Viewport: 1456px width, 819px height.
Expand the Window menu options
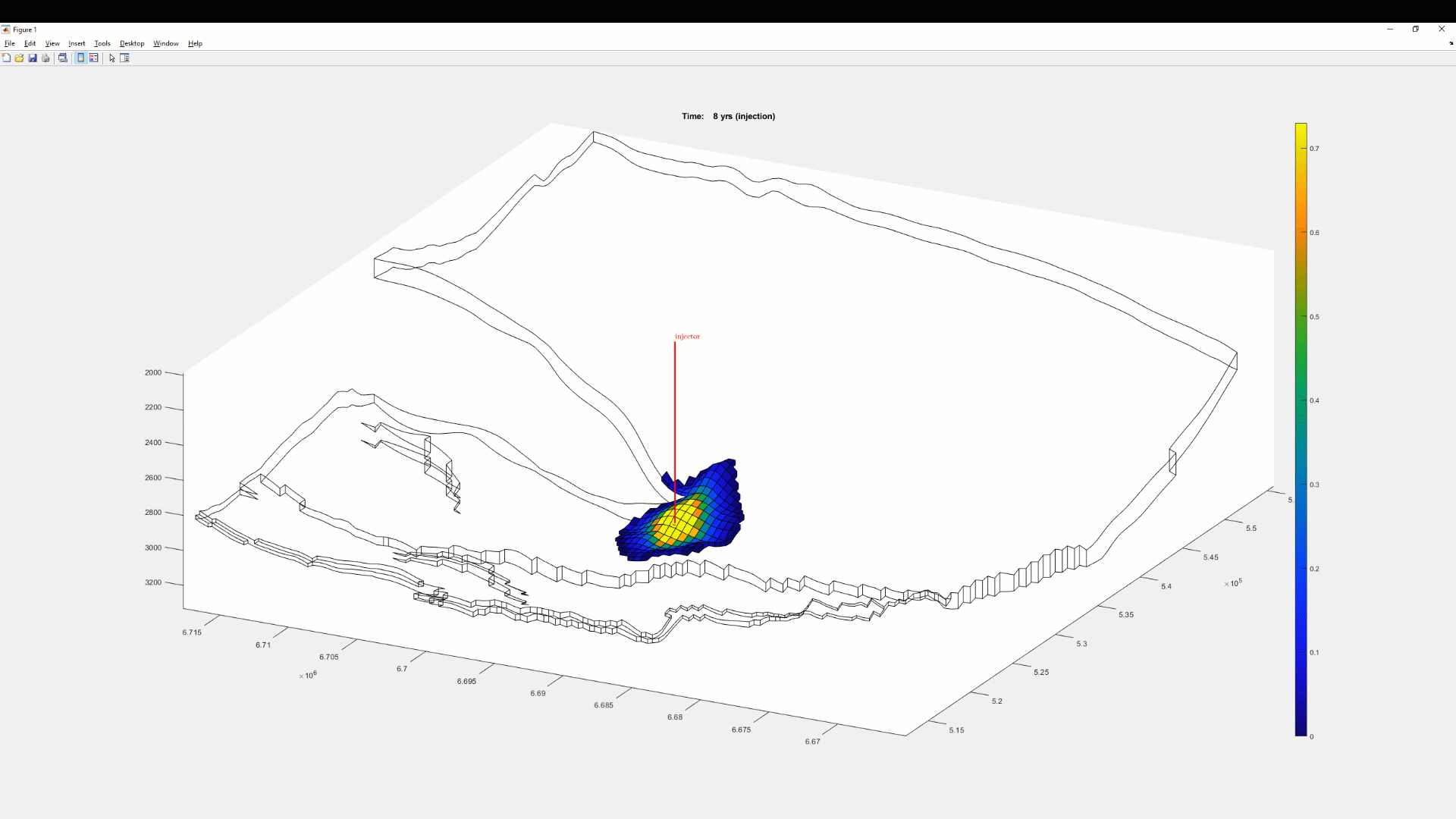click(166, 43)
